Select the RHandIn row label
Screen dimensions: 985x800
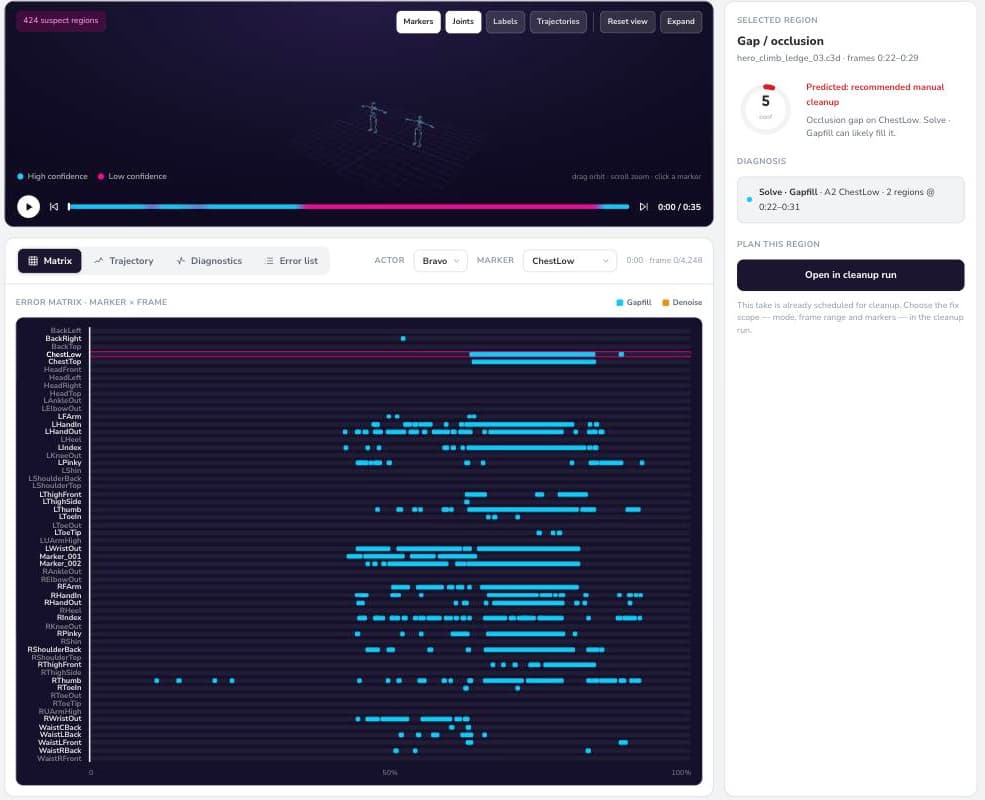click(x=66, y=595)
